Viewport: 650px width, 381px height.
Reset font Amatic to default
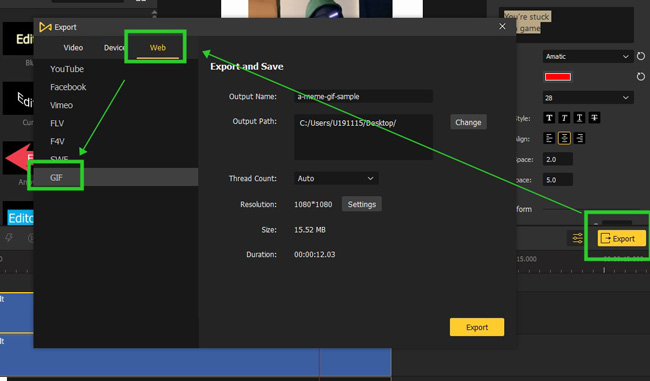[641, 56]
